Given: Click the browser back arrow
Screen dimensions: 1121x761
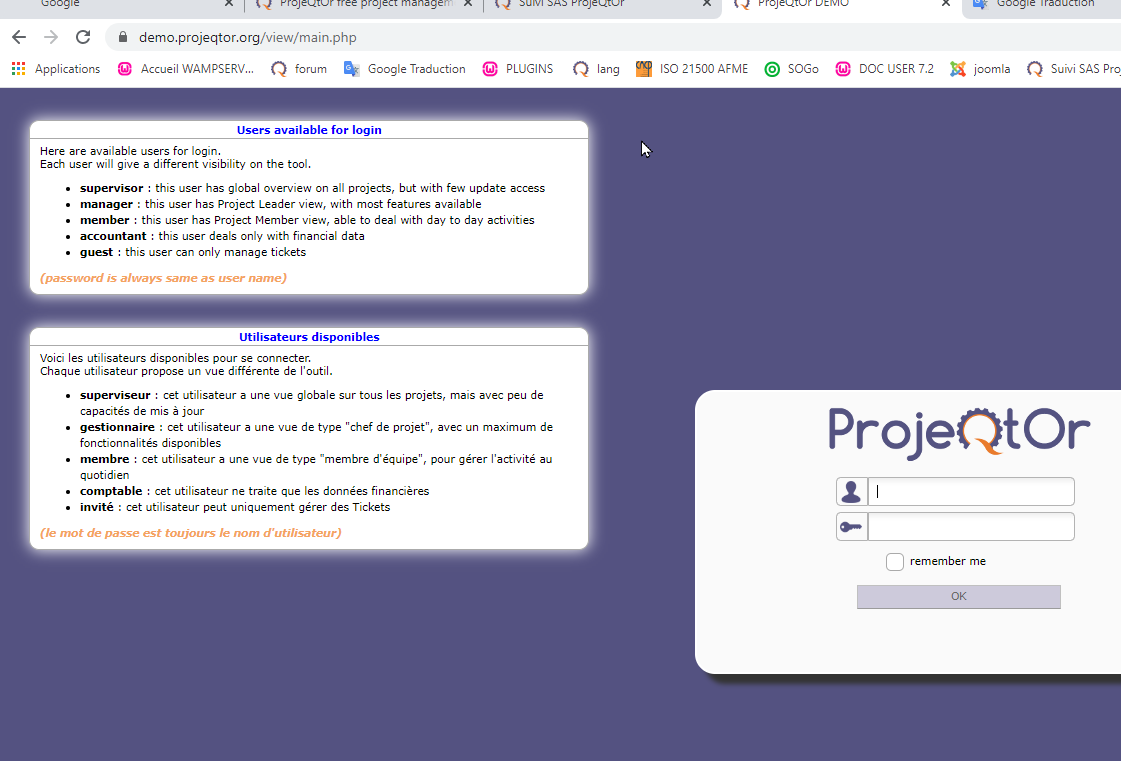Looking at the screenshot, I should coord(19,38).
